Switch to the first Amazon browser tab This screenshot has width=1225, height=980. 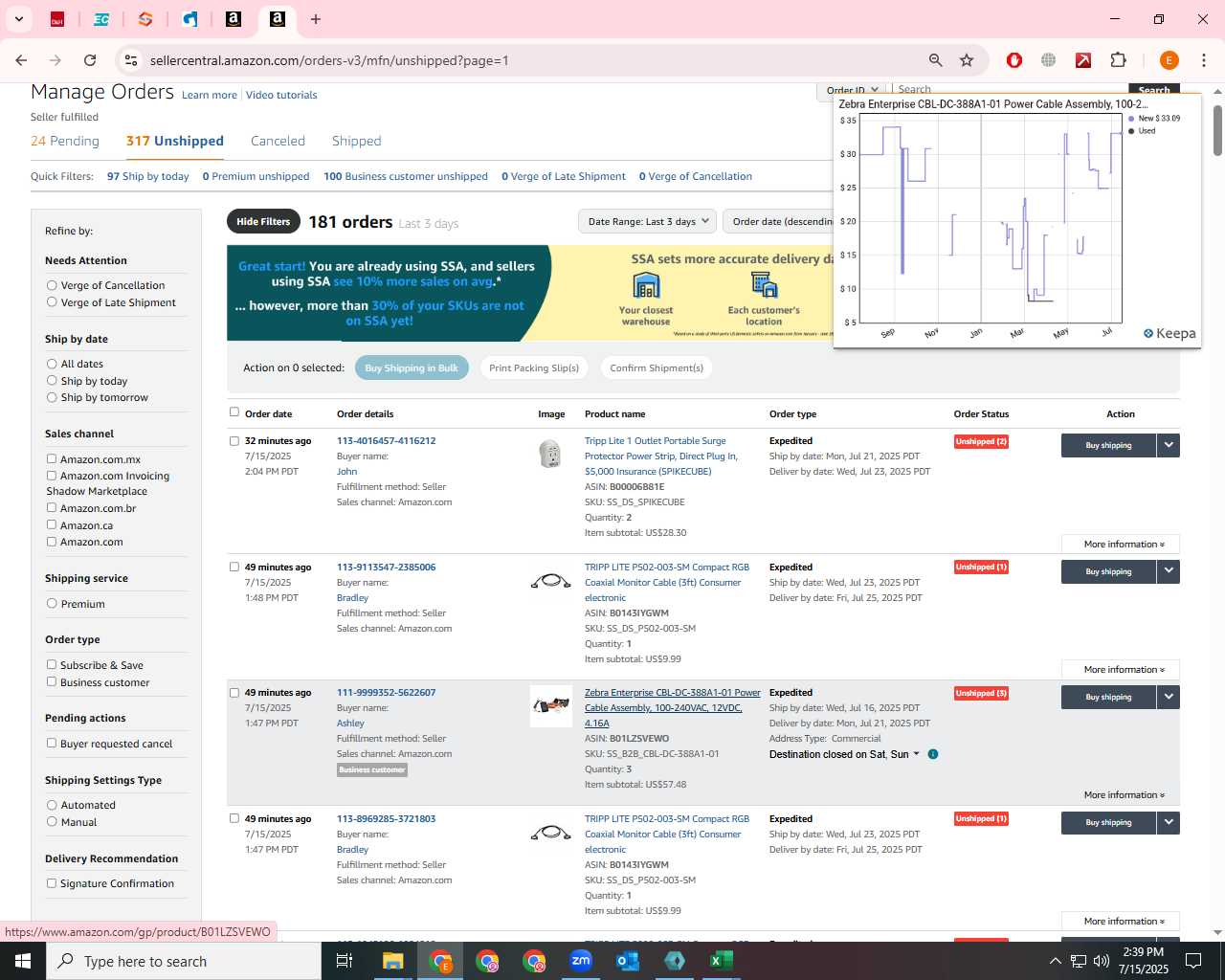coord(234,19)
